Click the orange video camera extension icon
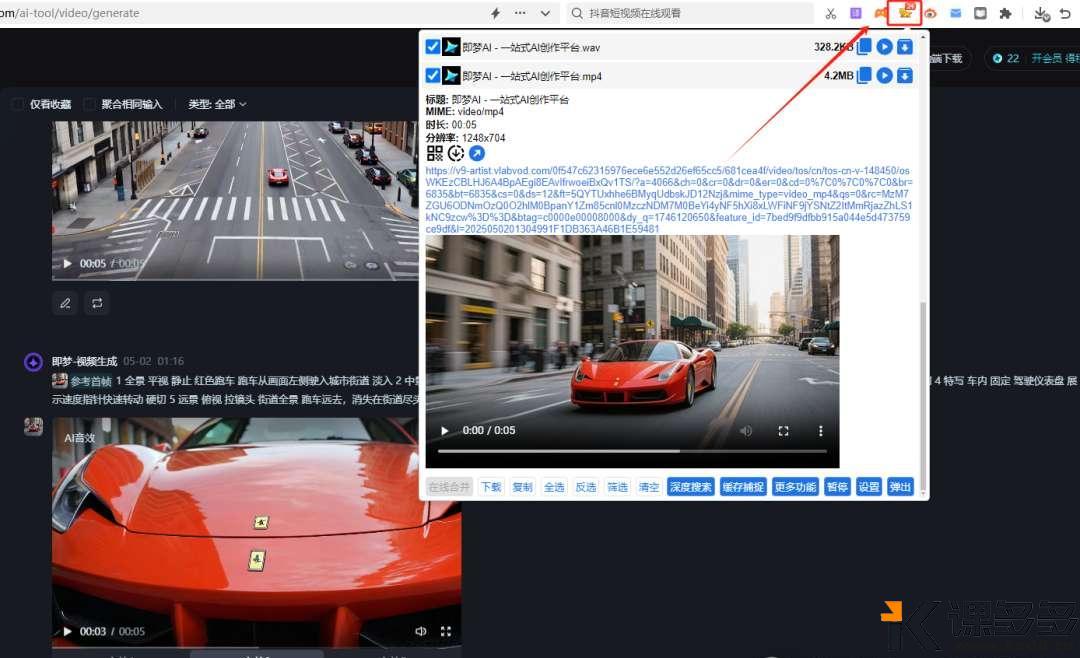Viewport: 1080px width, 658px height. (880, 13)
